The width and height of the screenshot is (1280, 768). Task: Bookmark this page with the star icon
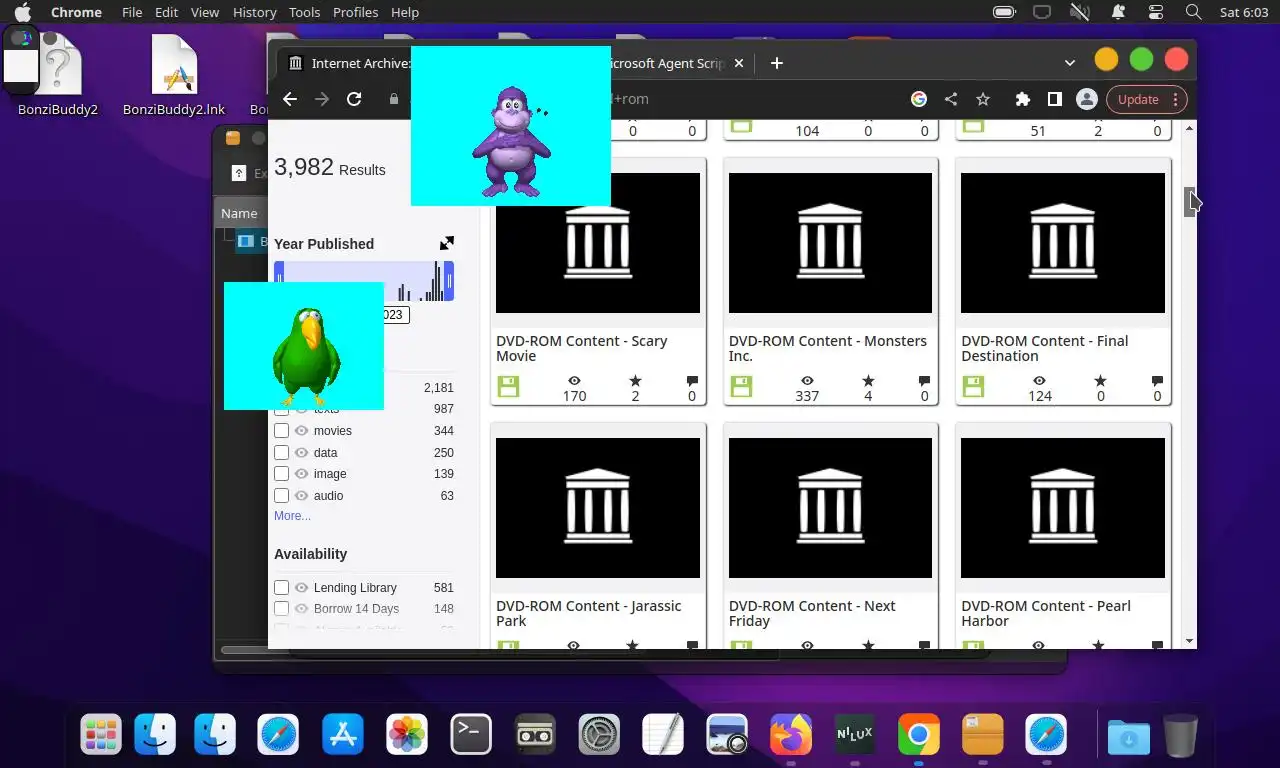(x=983, y=99)
